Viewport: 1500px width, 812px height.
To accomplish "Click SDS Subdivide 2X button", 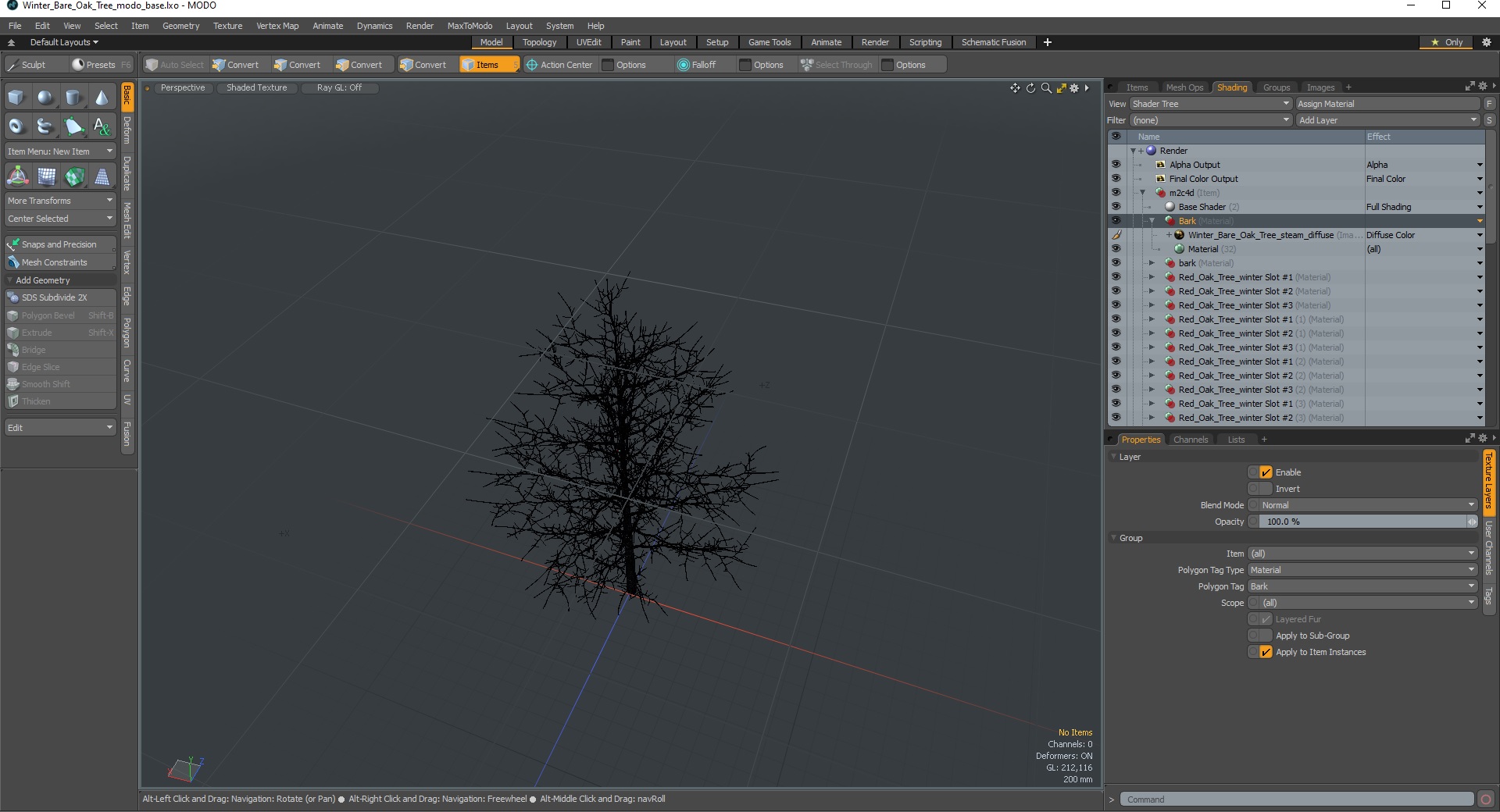I will coord(60,297).
